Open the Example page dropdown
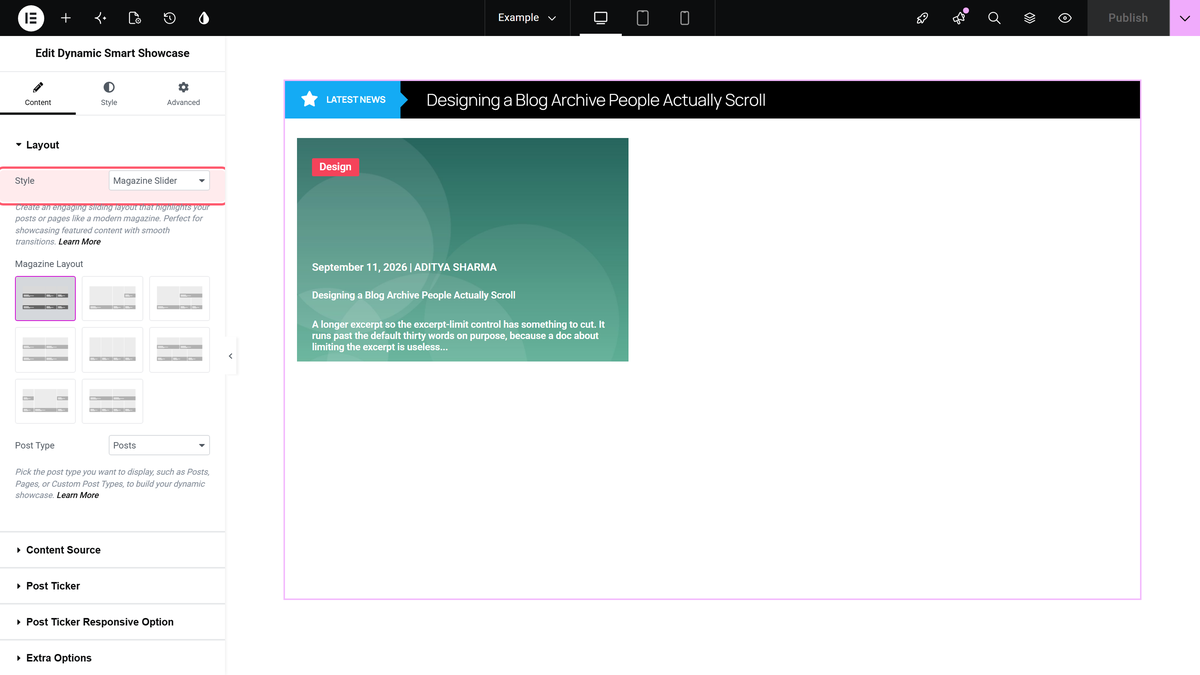 pyautogui.click(x=527, y=18)
